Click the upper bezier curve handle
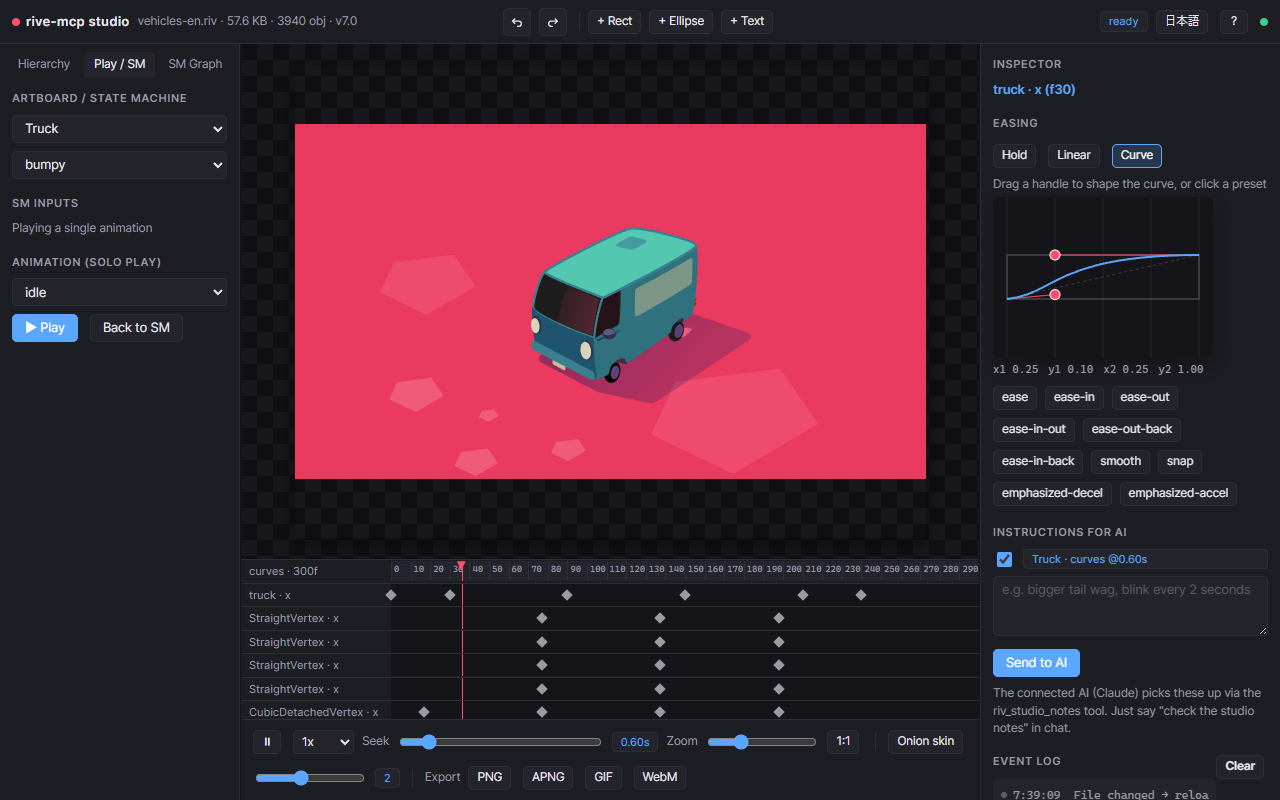The height and width of the screenshot is (800, 1280). point(1054,255)
